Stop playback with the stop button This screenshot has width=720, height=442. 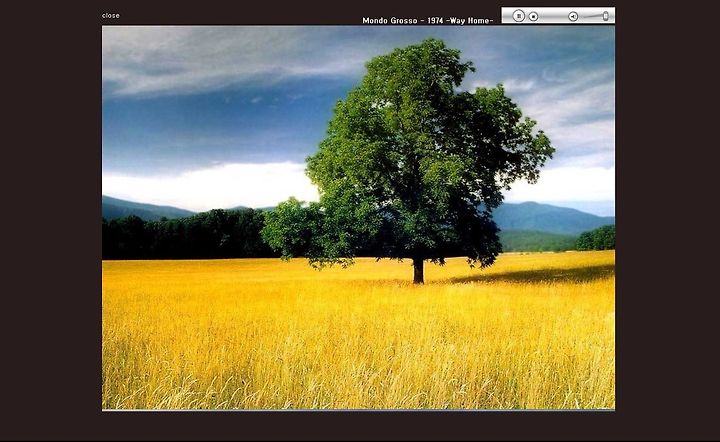[533, 17]
